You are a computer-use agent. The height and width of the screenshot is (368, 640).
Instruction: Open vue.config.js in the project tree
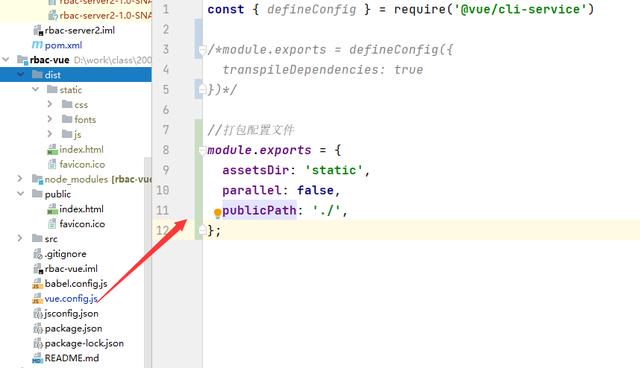pyautogui.click(x=71, y=299)
